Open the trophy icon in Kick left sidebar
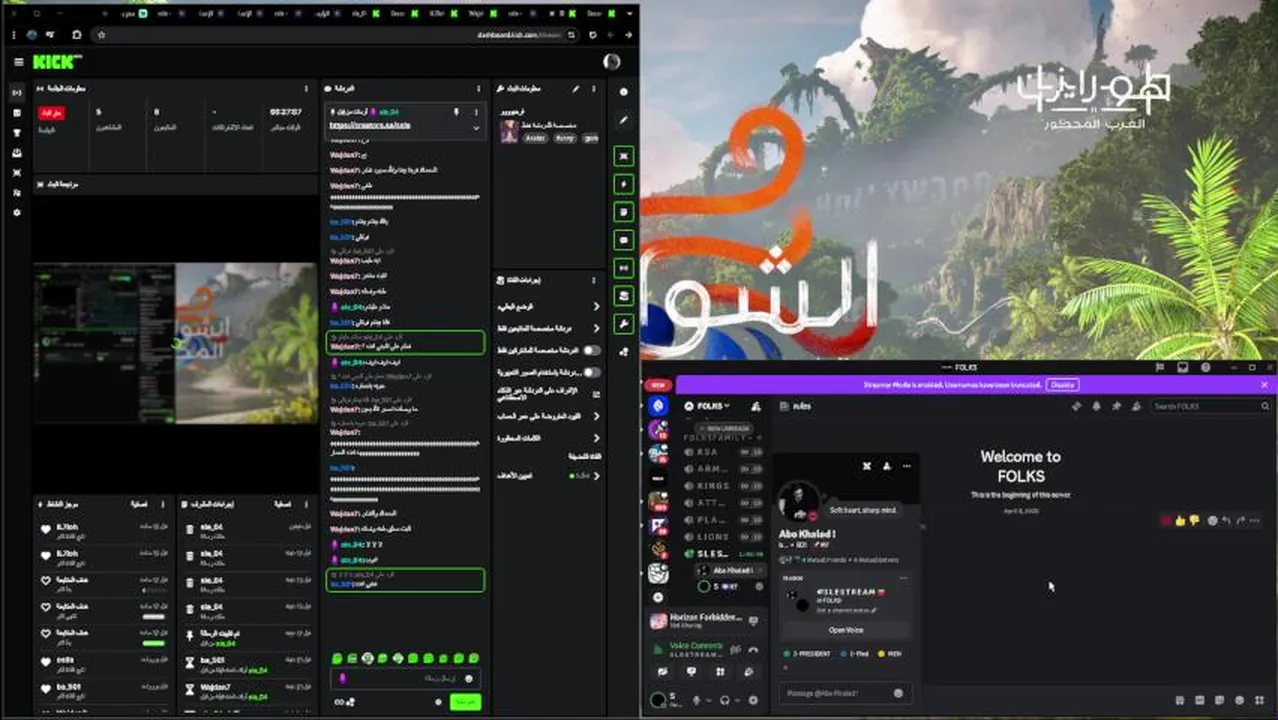This screenshot has width=1278, height=720. point(16,133)
